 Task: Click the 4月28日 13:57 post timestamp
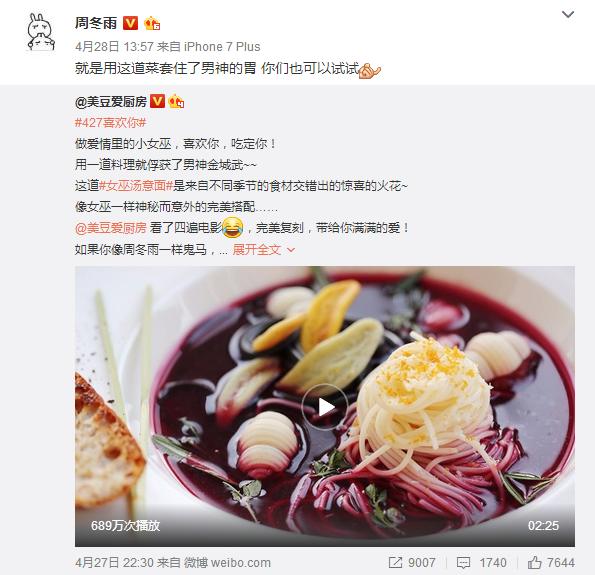[114, 47]
